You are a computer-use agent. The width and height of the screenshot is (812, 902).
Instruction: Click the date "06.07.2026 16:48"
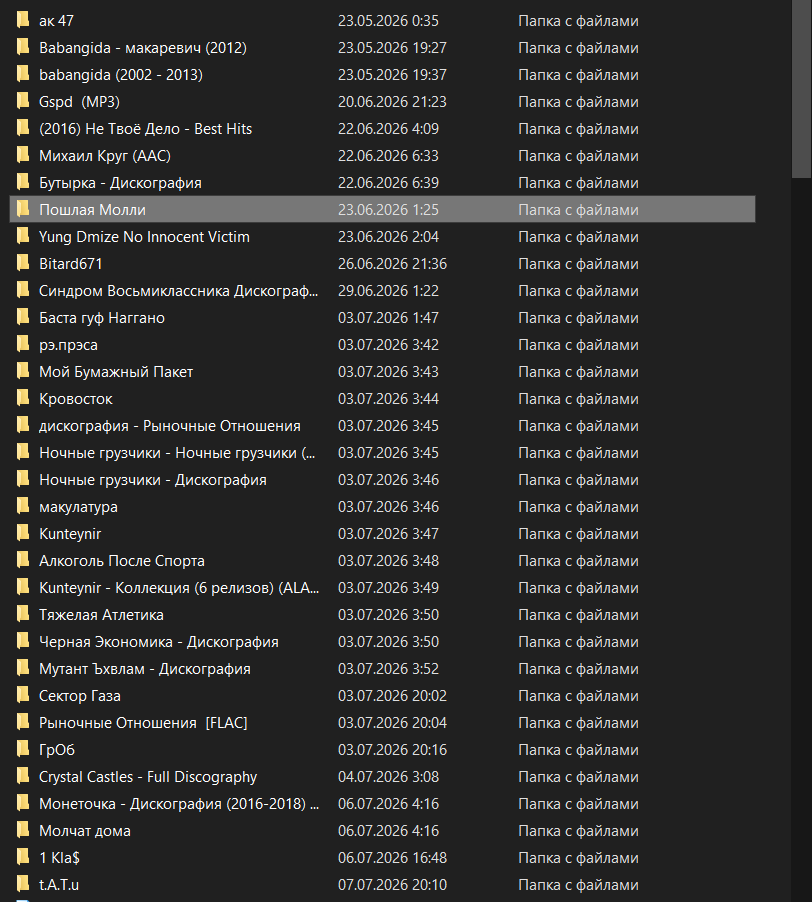392,858
